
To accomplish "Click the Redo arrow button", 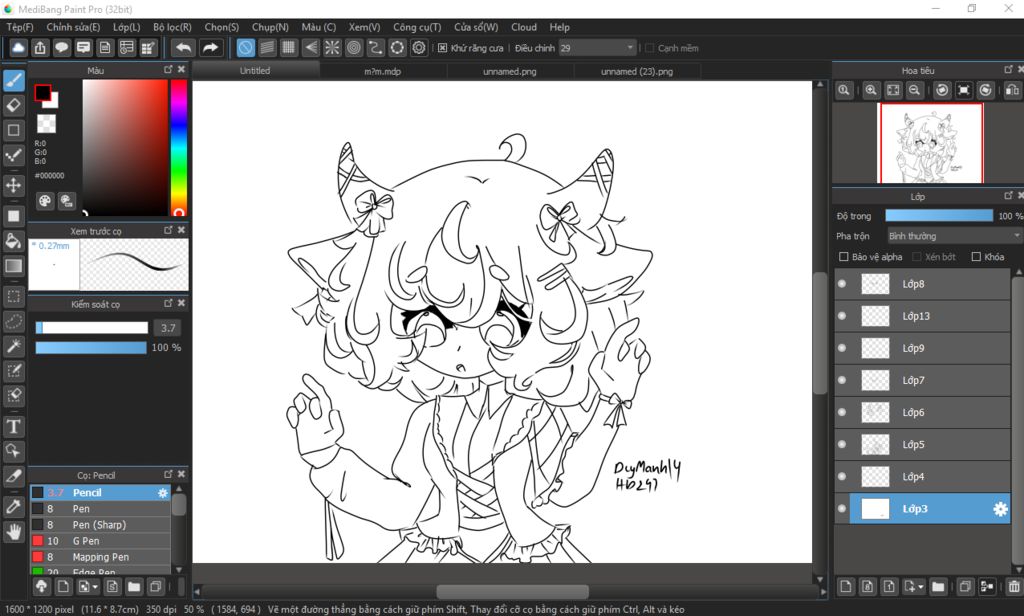I will coord(210,48).
